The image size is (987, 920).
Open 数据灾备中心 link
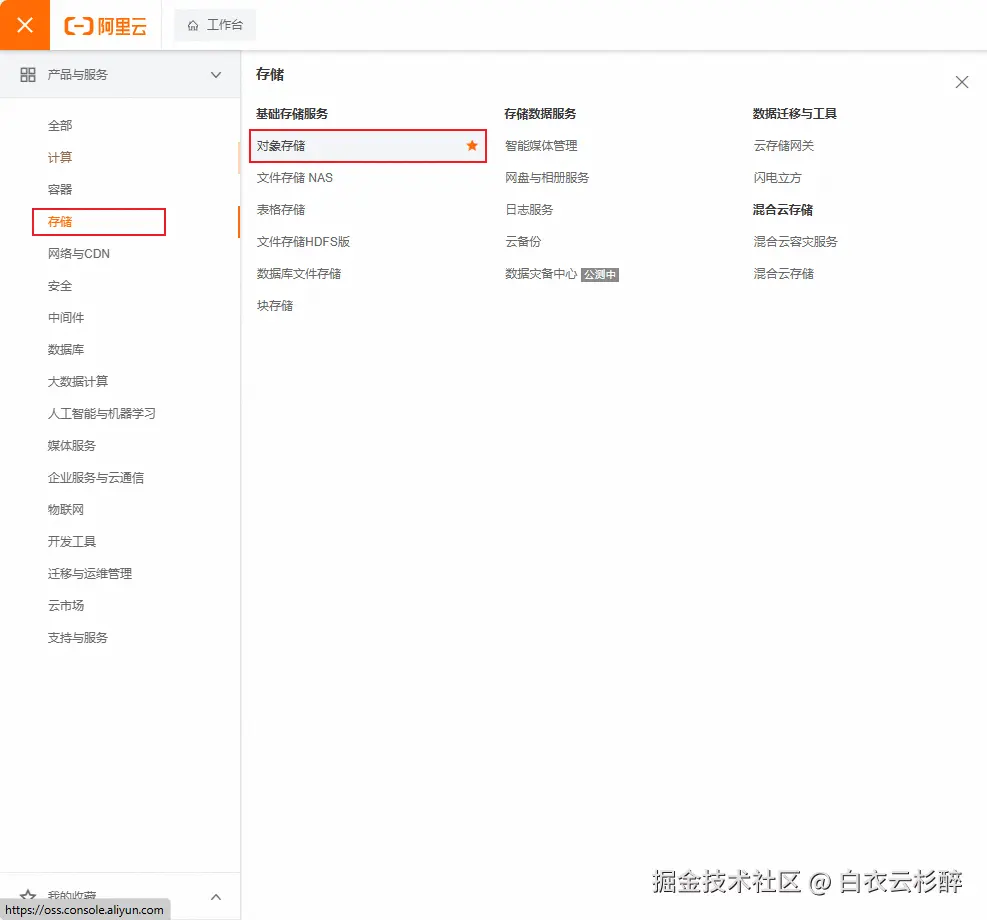pyautogui.click(x=541, y=274)
